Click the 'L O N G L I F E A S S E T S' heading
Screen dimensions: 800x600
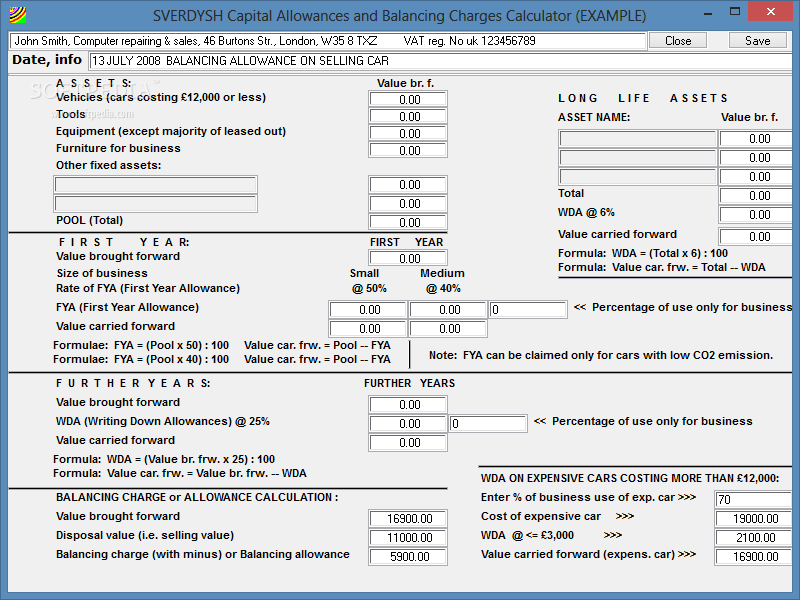[643, 98]
